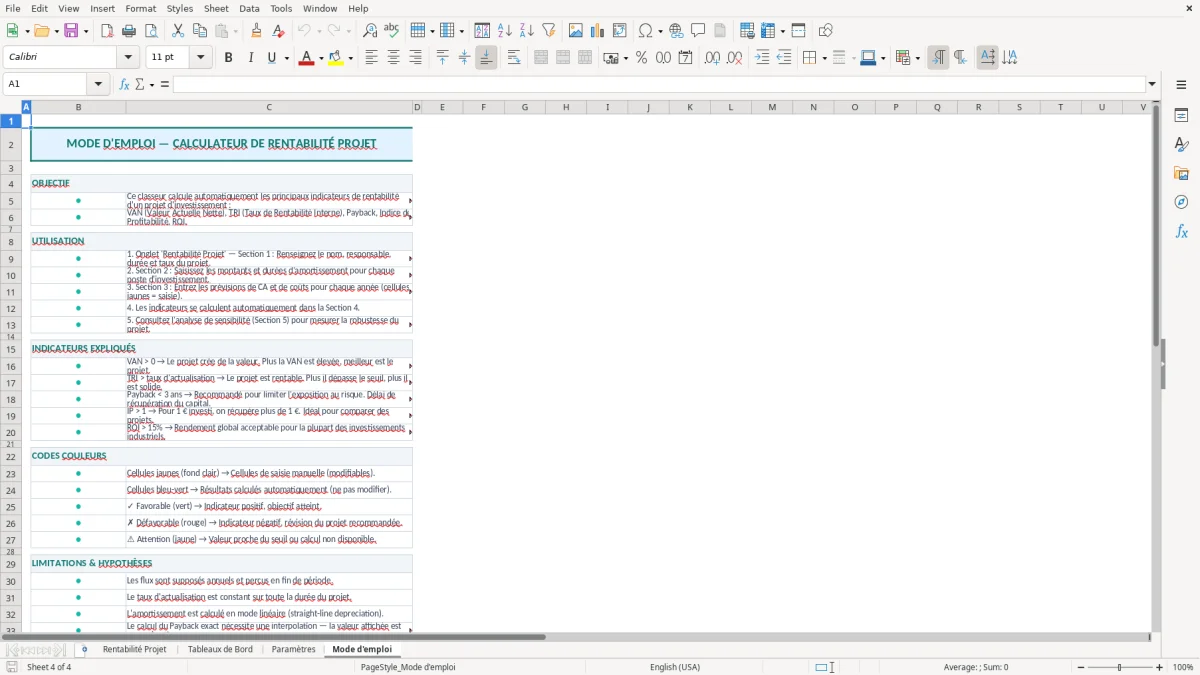Click the Insert Image icon

576,31
